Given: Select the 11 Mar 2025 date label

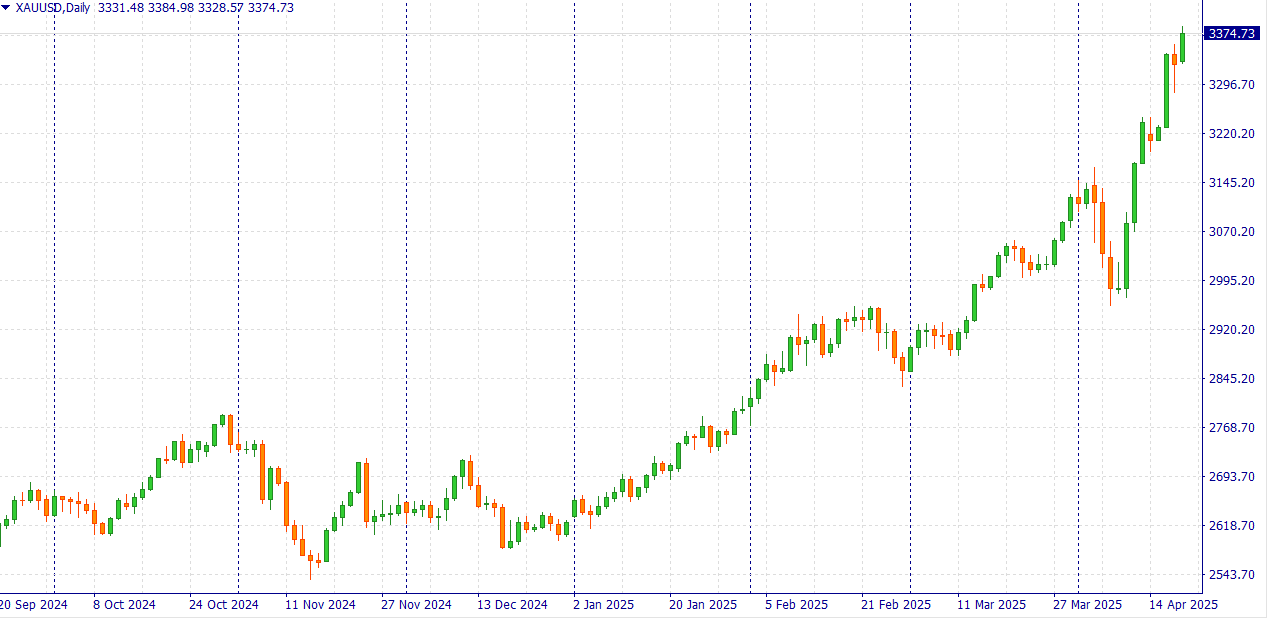Looking at the screenshot, I should pyautogui.click(x=991, y=605).
